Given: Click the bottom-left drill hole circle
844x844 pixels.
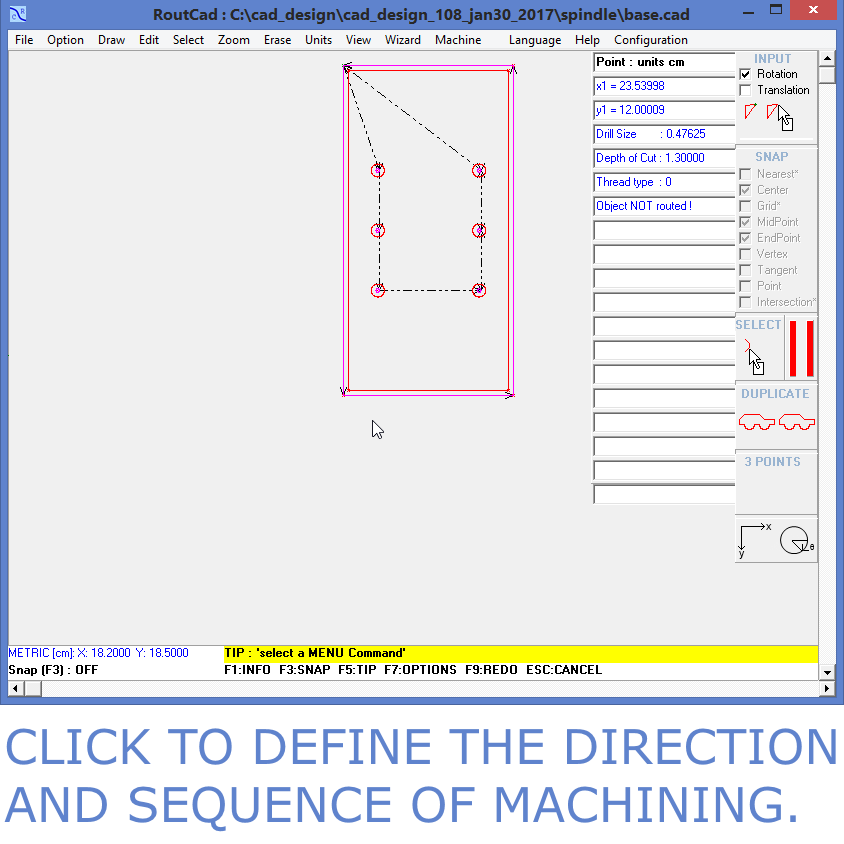Looking at the screenshot, I should coord(378,291).
